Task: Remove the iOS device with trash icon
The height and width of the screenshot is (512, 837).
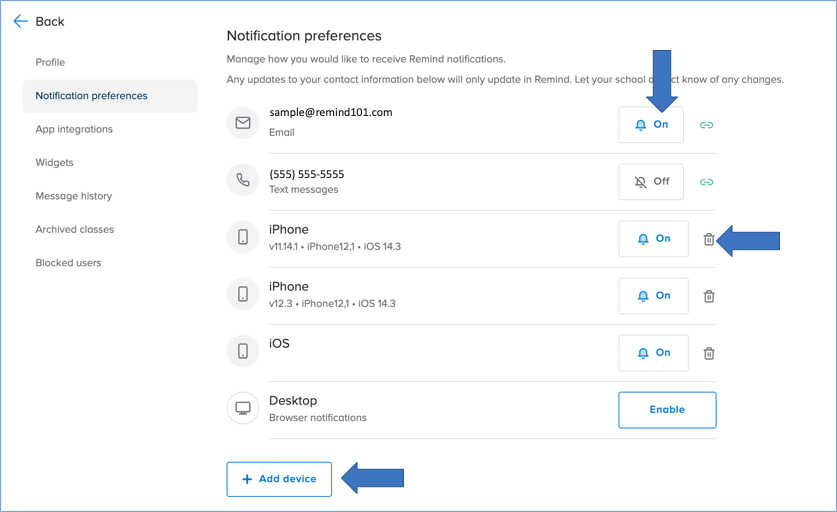Action: coord(709,353)
